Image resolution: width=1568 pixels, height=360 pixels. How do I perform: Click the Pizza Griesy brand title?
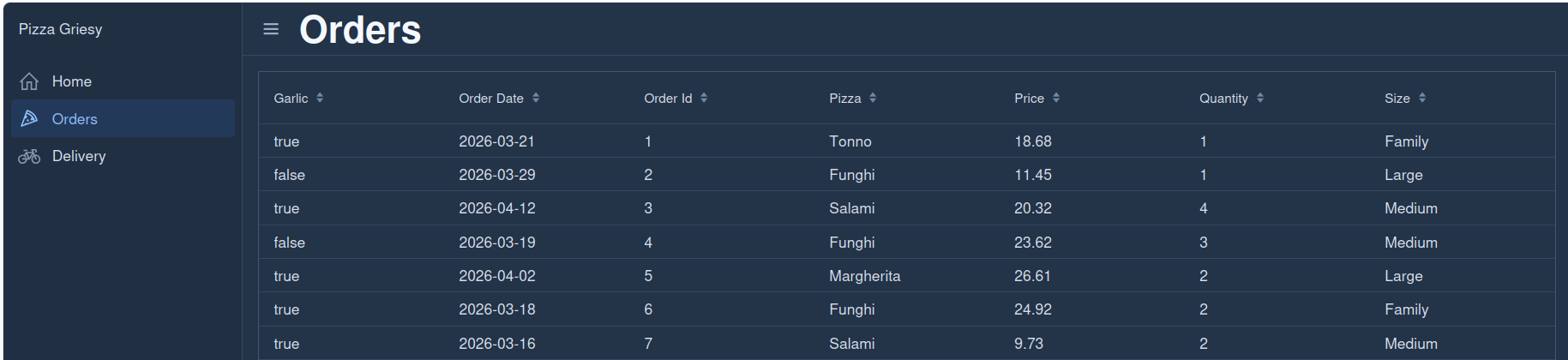click(x=61, y=29)
